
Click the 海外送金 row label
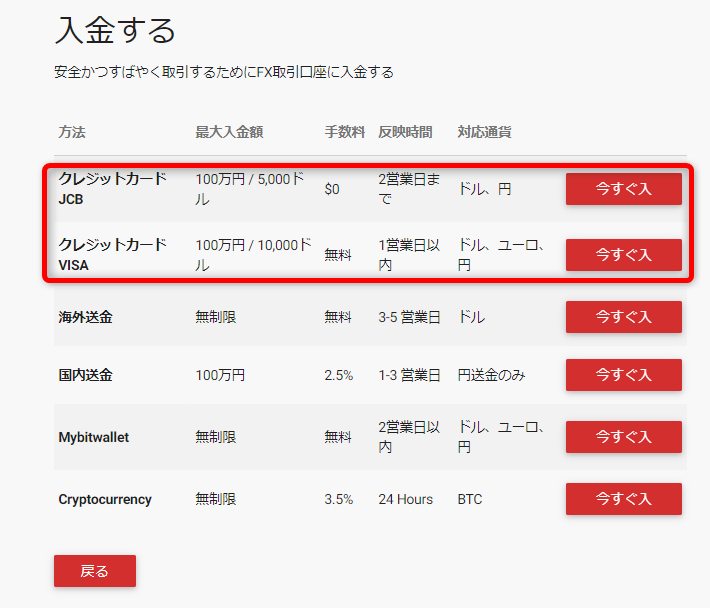tap(85, 317)
